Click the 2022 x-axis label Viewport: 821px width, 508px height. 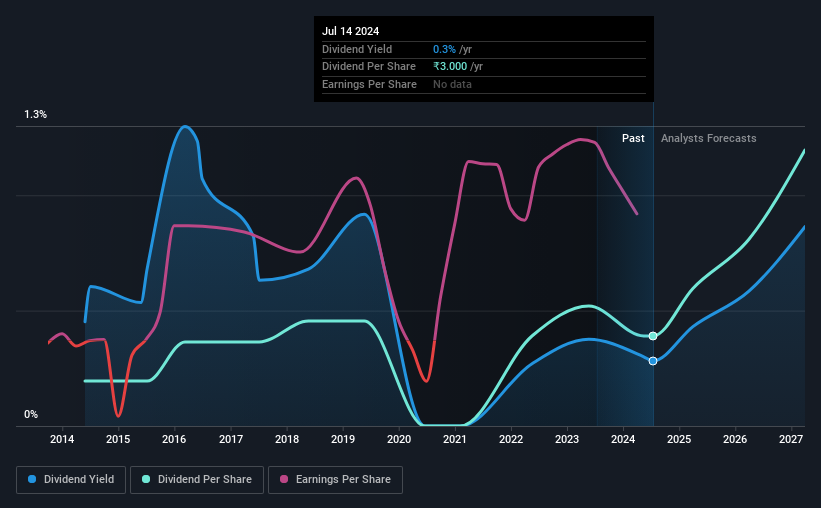pos(511,439)
